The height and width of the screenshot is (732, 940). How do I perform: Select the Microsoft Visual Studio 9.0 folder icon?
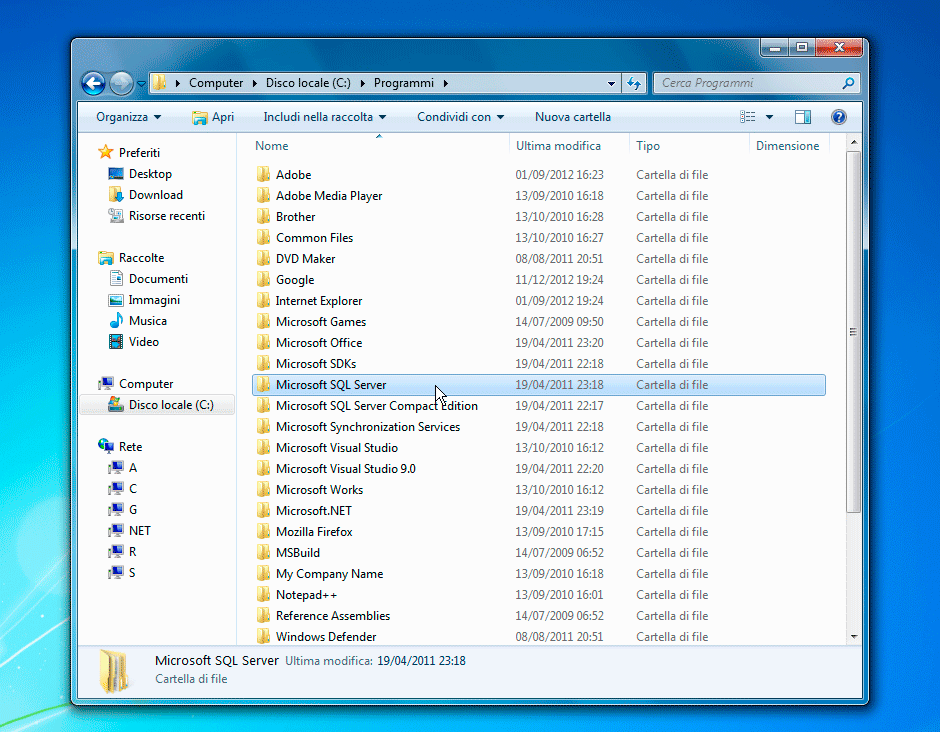click(263, 468)
